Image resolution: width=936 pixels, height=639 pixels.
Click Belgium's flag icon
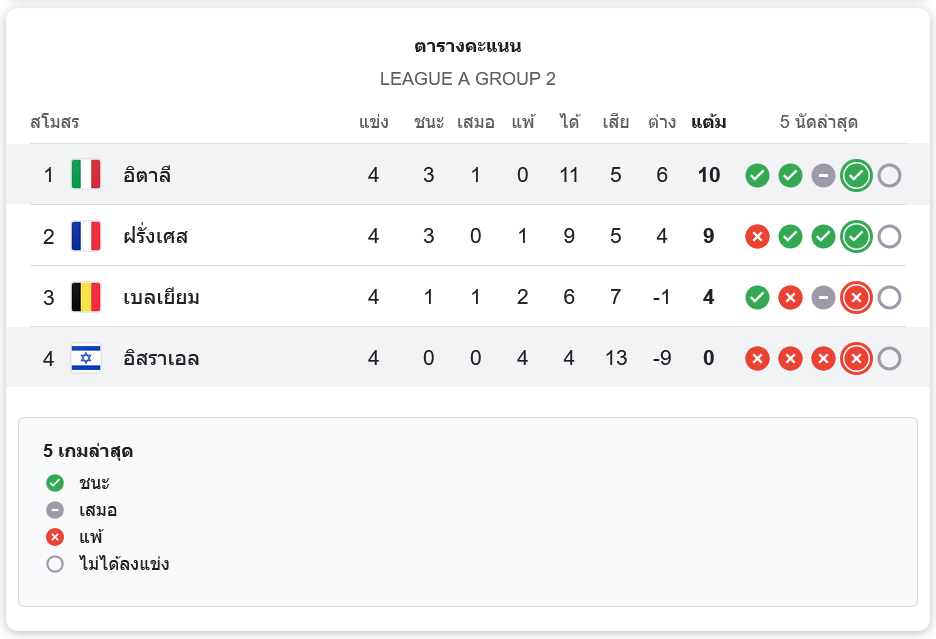[86, 297]
